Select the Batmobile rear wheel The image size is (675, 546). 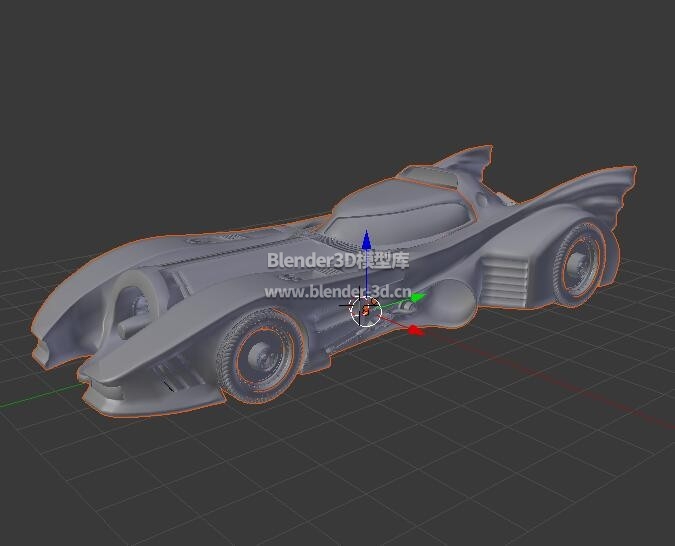(x=579, y=264)
